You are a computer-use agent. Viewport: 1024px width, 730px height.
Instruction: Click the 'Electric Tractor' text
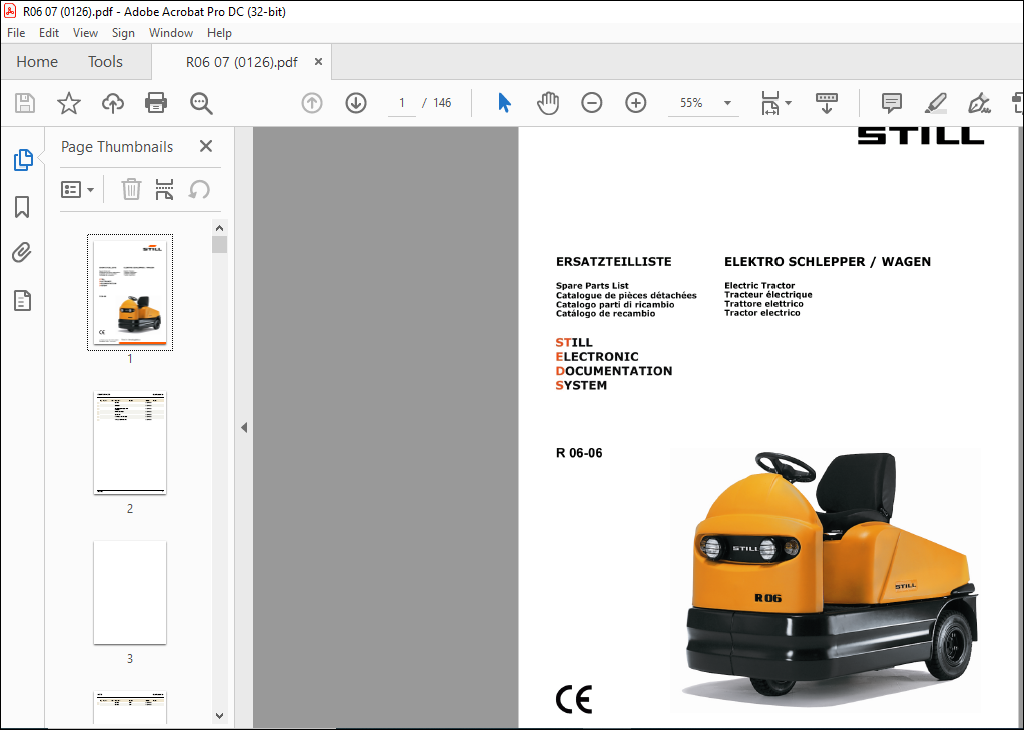coord(760,285)
